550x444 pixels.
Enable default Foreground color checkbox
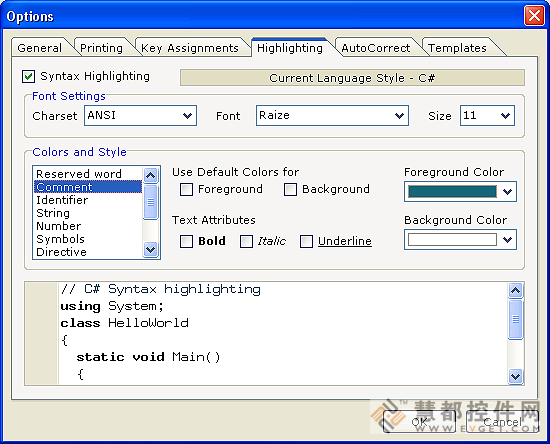point(186,189)
